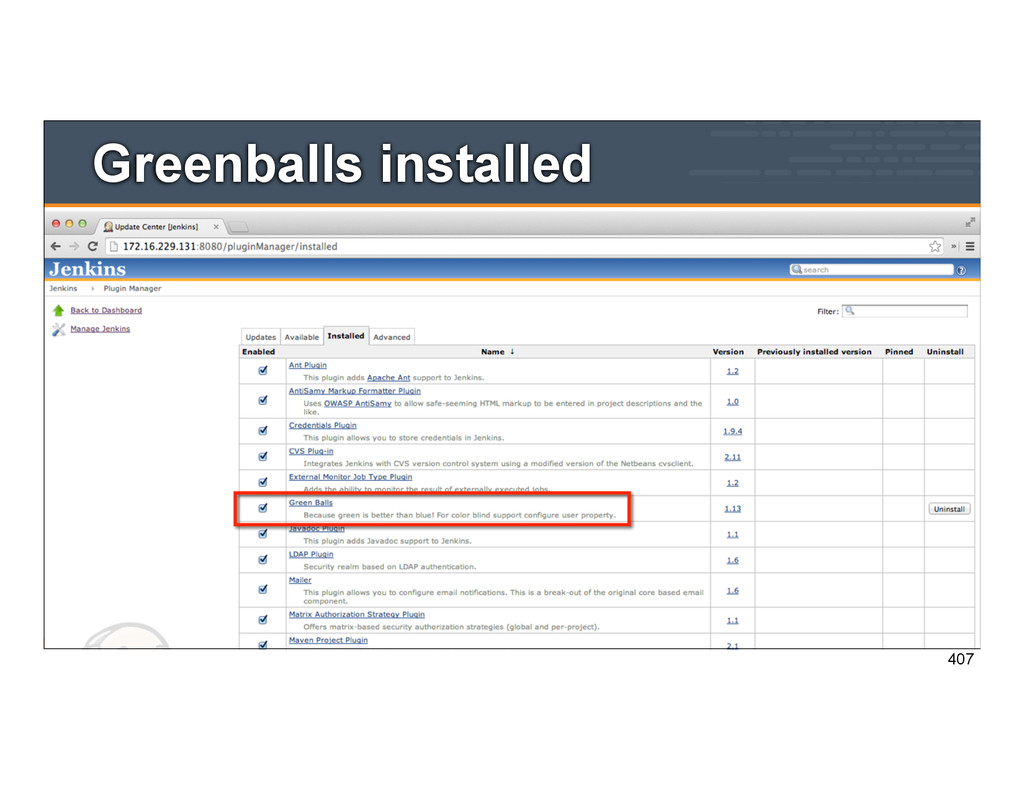Viewport: 1024px width, 791px height.
Task: Disable Matrix Authorization Strategy checkbox
Action: coord(263,619)
